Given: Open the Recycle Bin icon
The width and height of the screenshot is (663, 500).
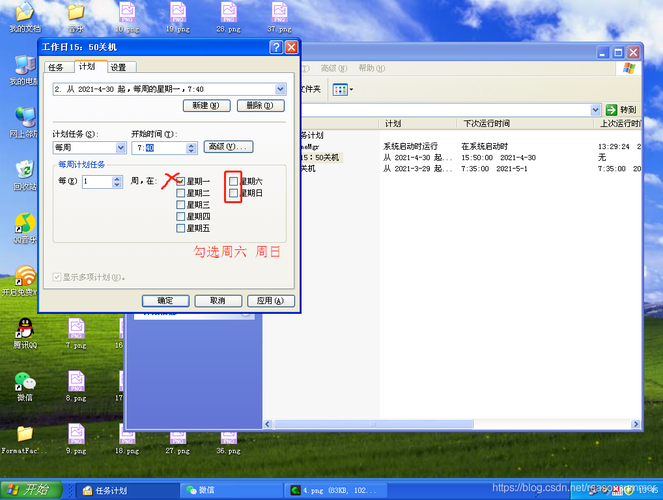Looking at the screenshot, I should (x=24, y=170).
